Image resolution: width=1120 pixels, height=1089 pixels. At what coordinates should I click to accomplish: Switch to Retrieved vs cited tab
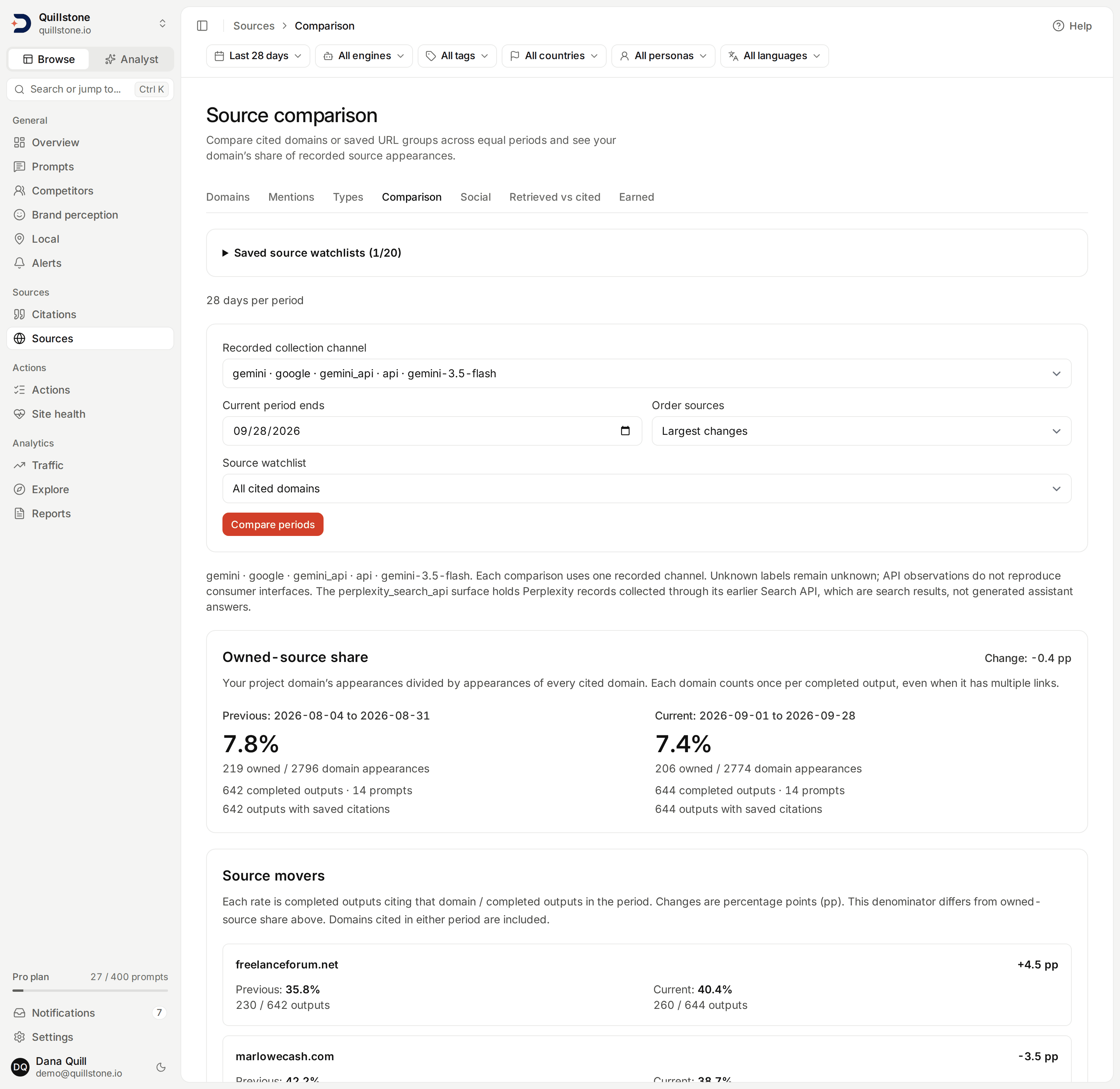[x=555, y=197]
